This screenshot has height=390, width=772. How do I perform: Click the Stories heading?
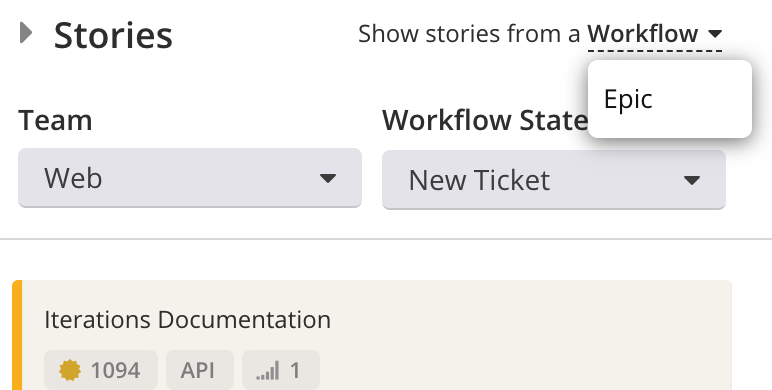tap(113, 35)
